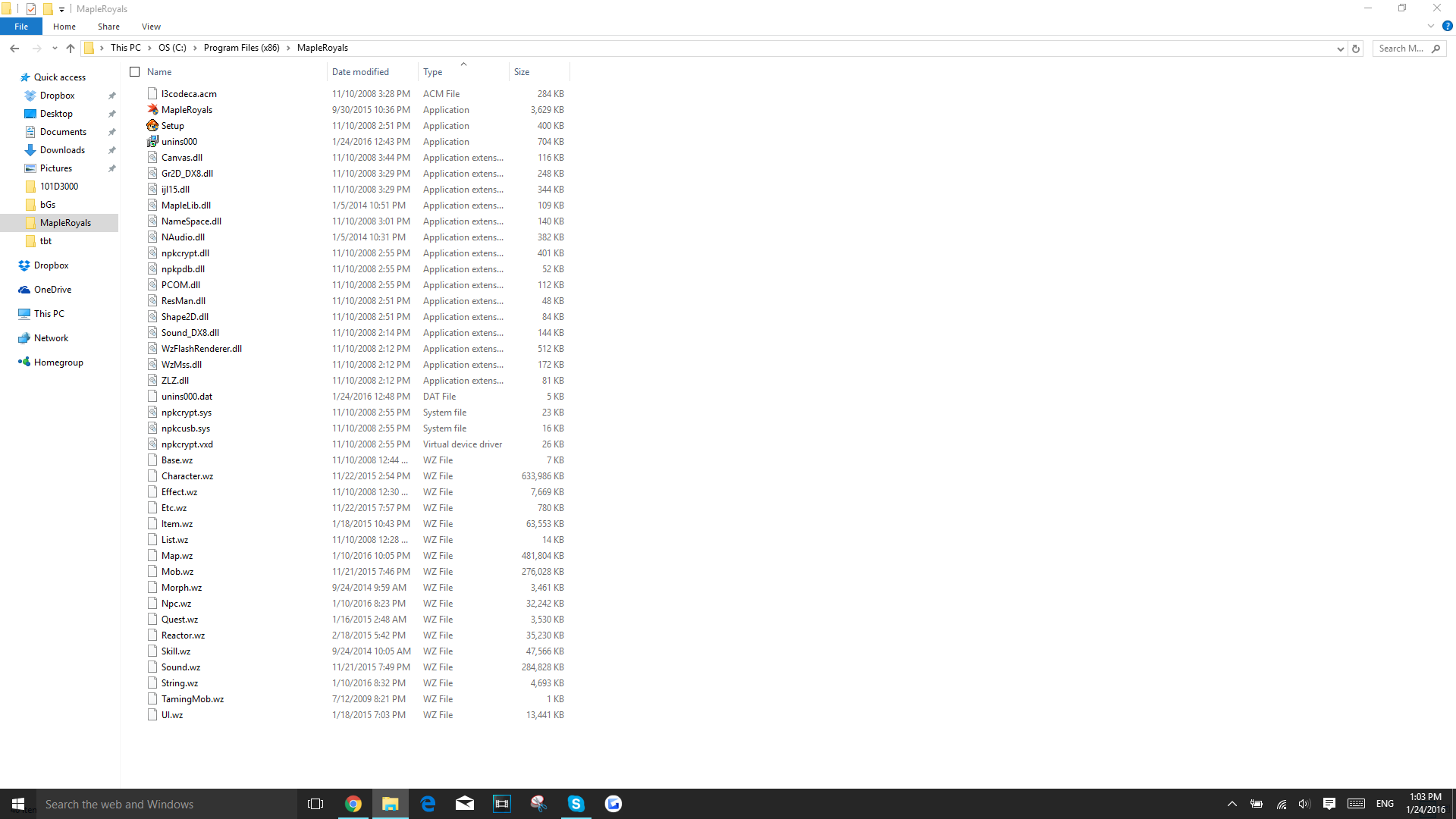1456x819 pixels.
Task: Select the Setup application icon
Action: (152, 126)
